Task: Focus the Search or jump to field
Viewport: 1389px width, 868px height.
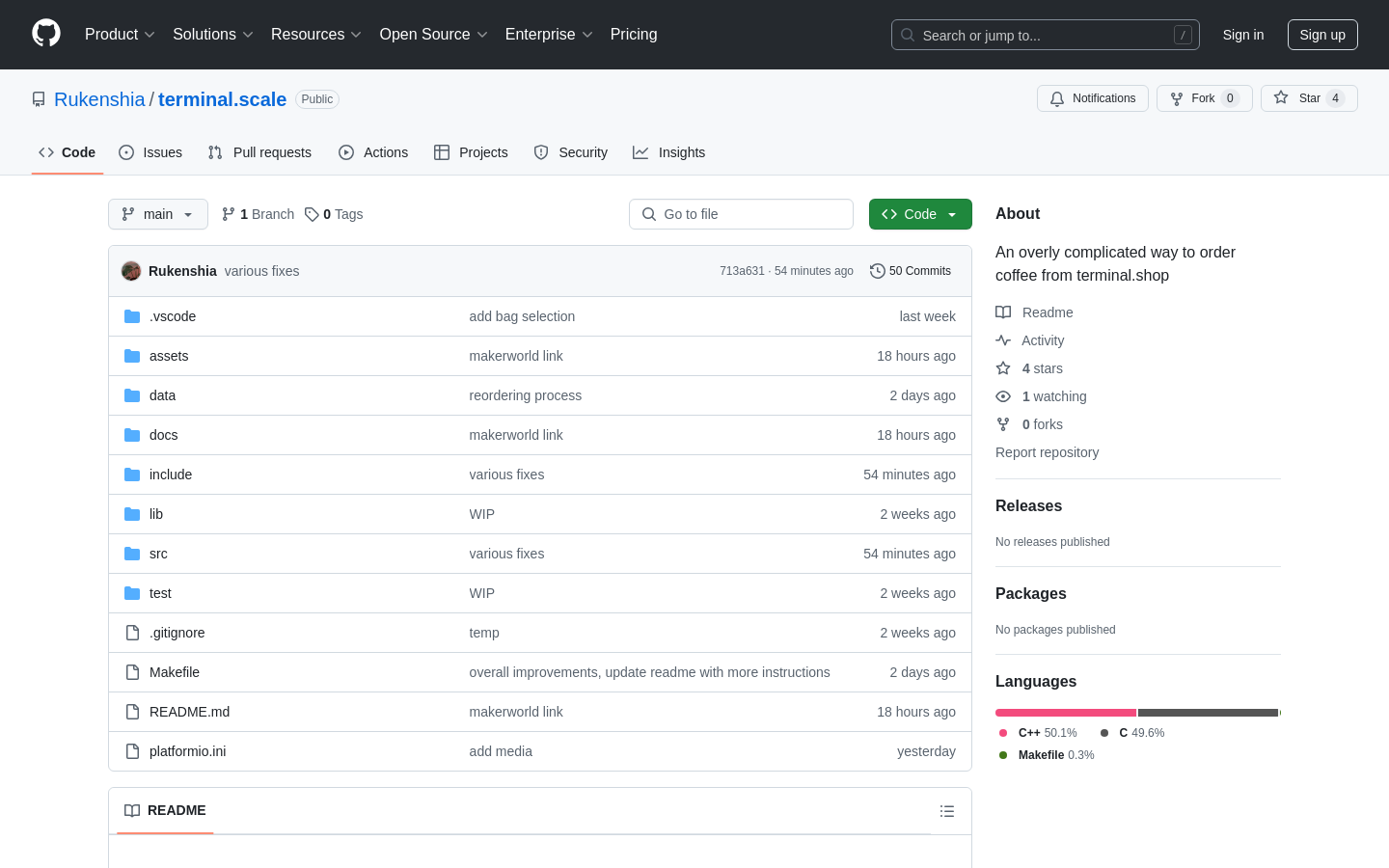Action: pyautogui.click(x=1046, y=35)
